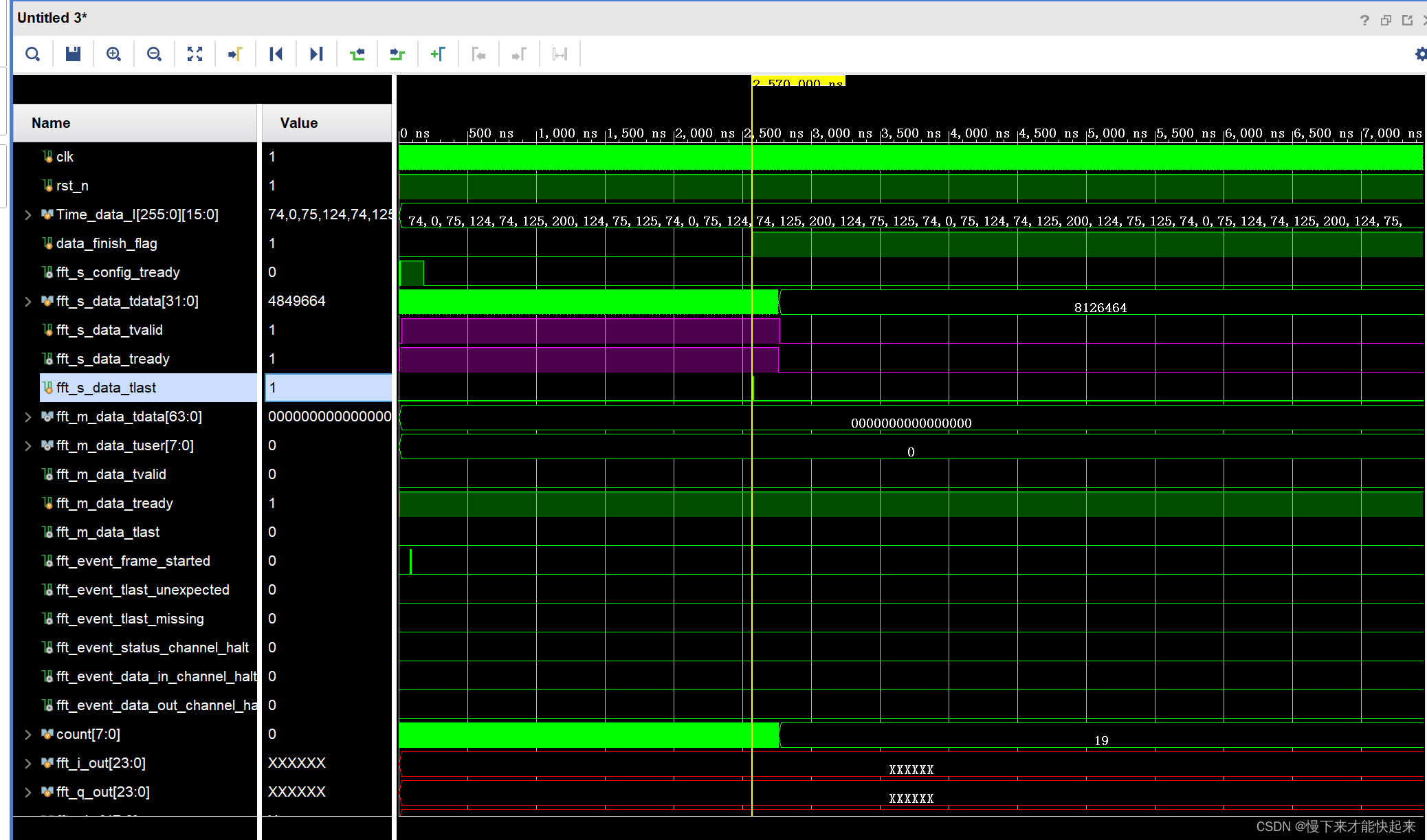The image size is (1427, 840).
Task: Save the waveform configuration
Action: click(x=72, y=54)
